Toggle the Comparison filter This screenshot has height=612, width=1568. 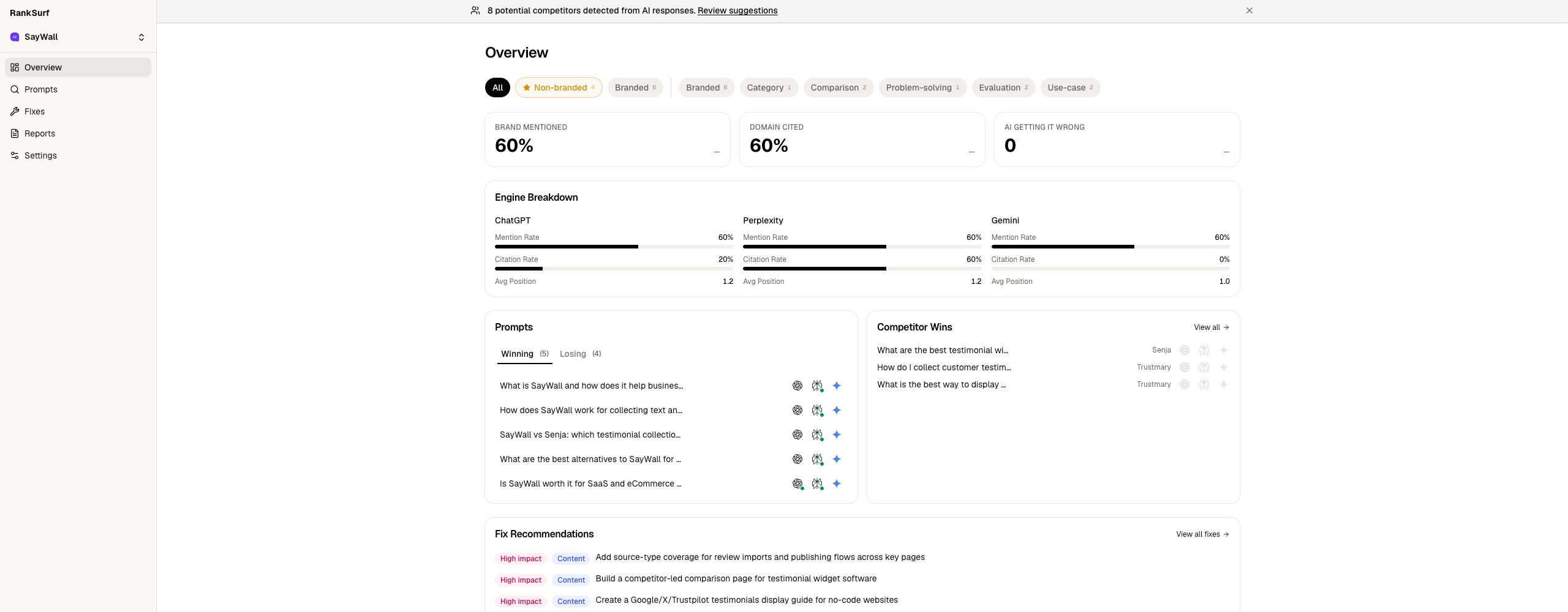click(838, 88)
